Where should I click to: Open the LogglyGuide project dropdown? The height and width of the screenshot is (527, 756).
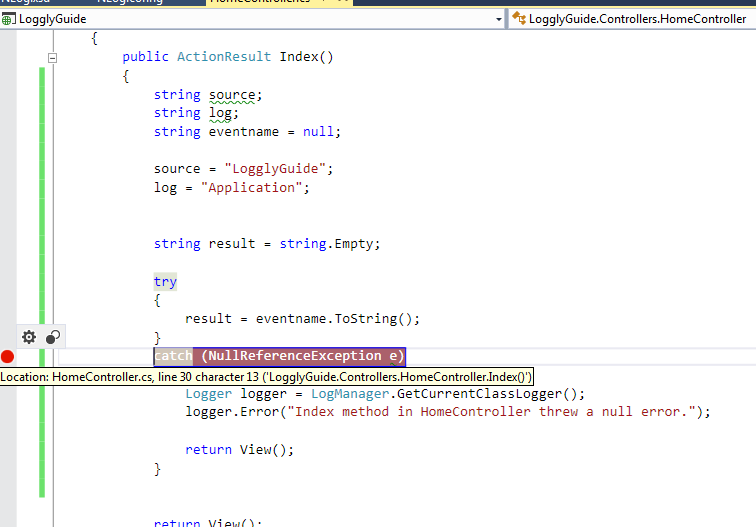click(498, 19)
